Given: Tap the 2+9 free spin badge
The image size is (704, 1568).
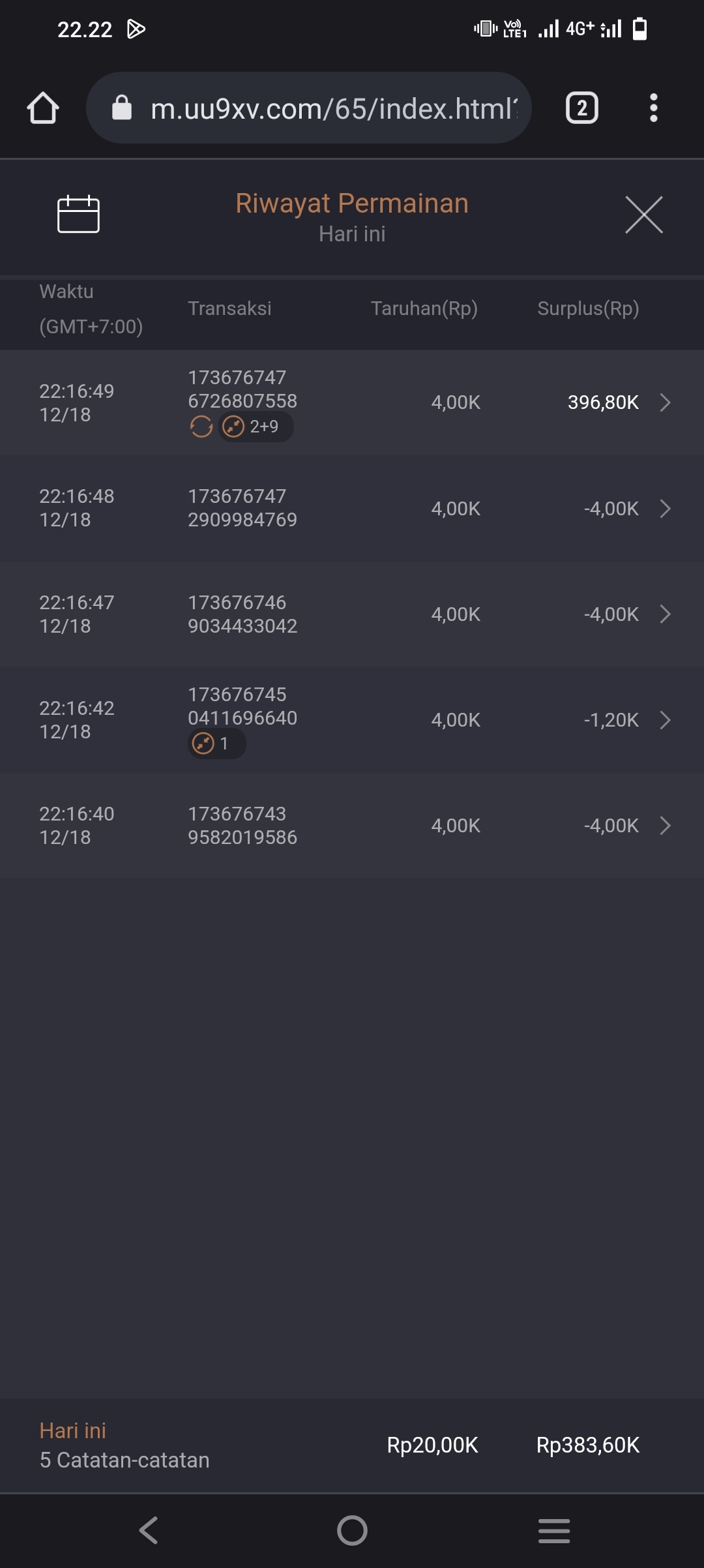Looking at the screenshot, I should coord(256,427).
